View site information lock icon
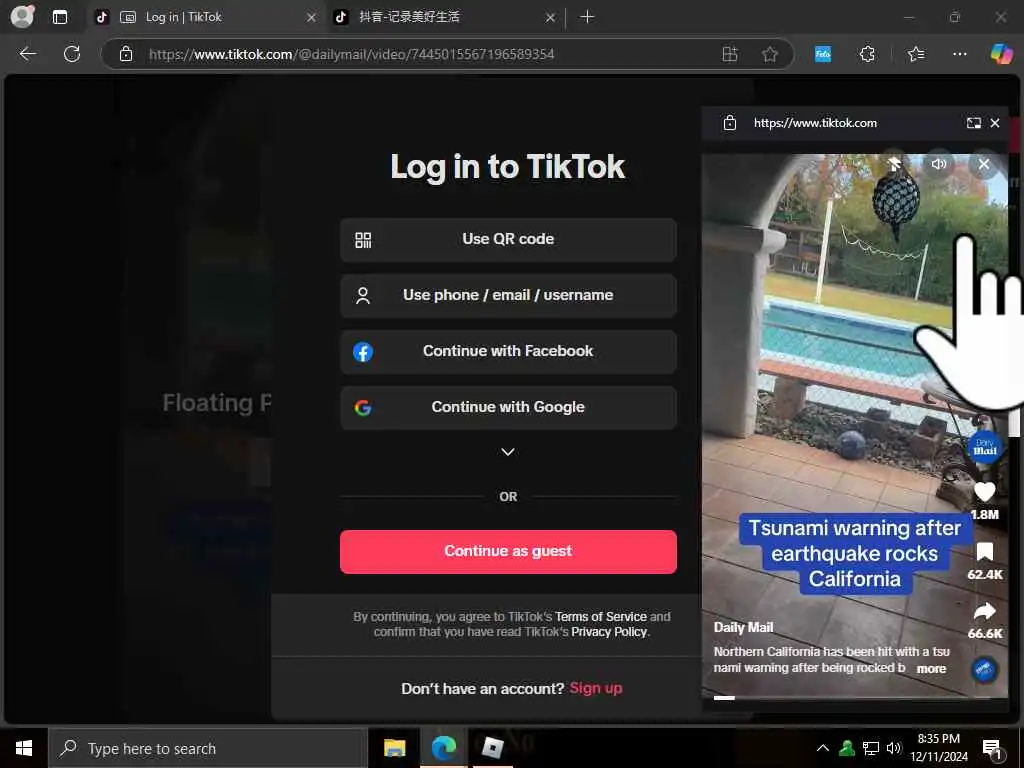 (126, 54)
